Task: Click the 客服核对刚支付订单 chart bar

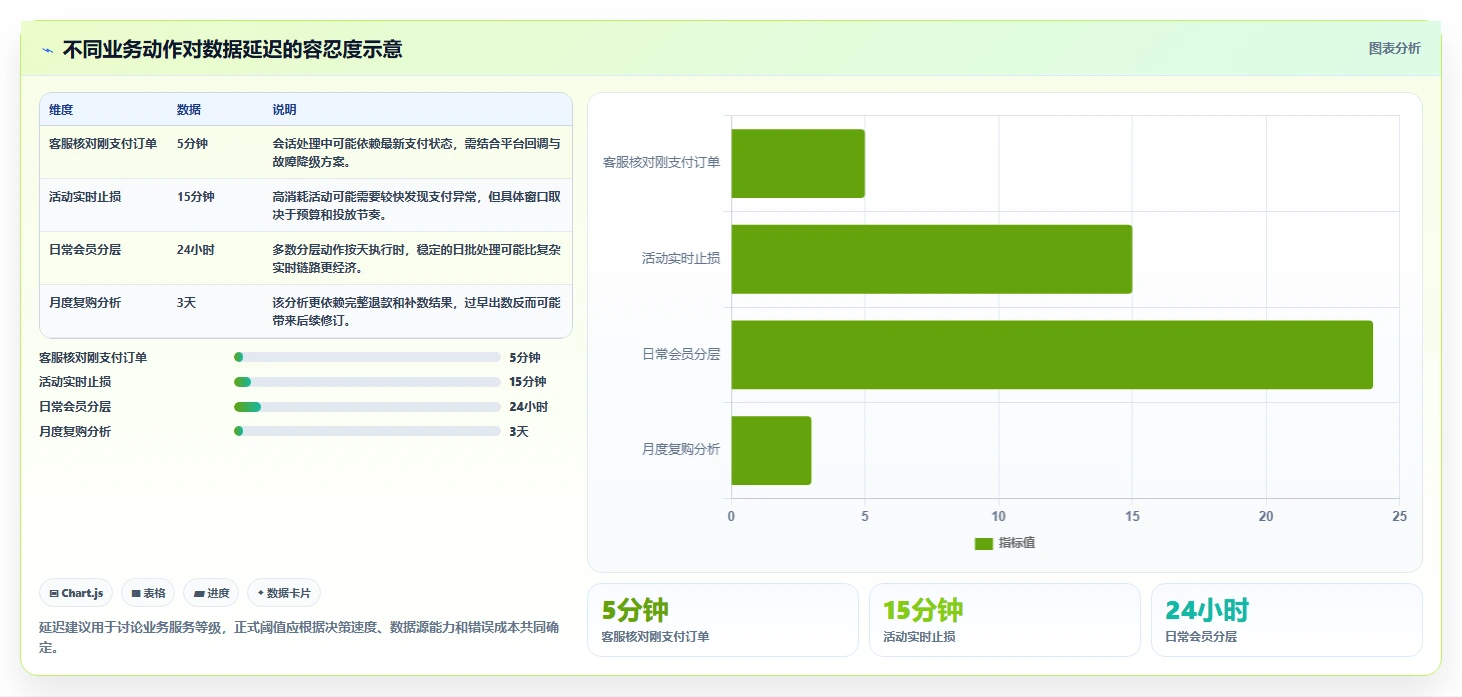Action: 798,163
